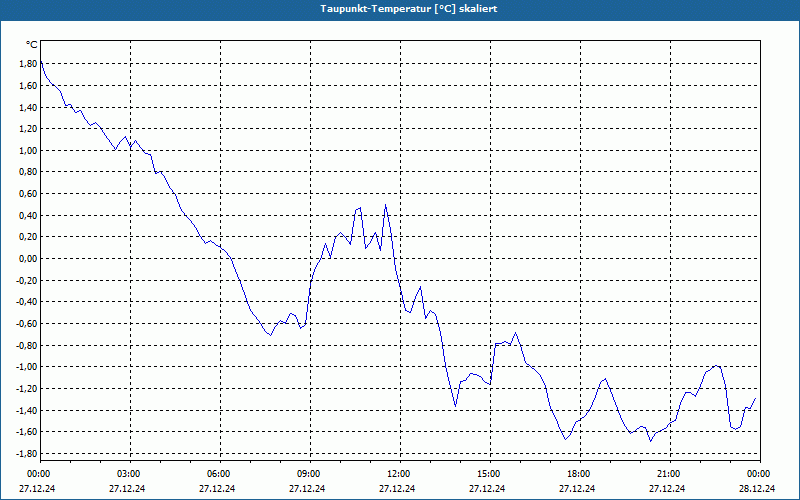The height and width of the screenshot is (500, 800).
Task: Select the y-axis label '1,60'
Action: 29,86
